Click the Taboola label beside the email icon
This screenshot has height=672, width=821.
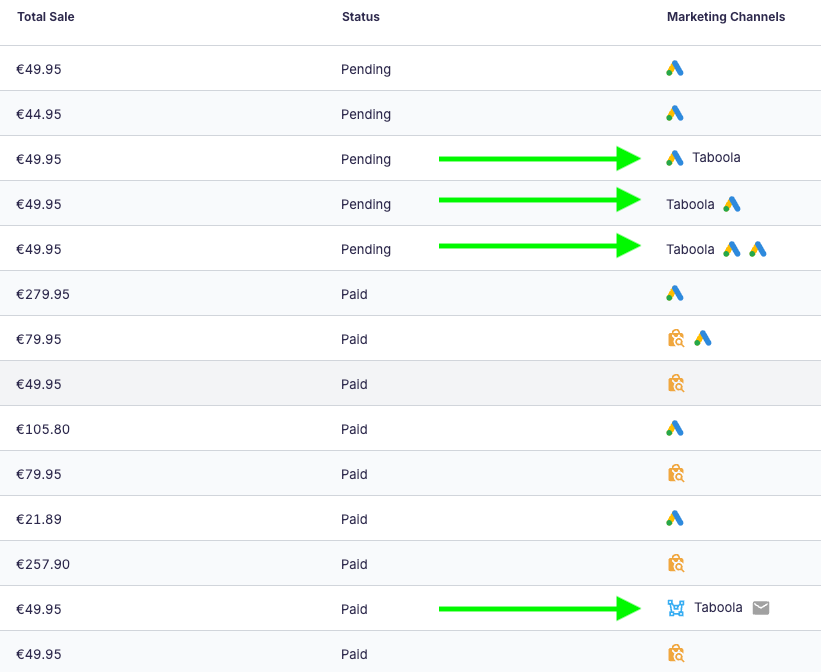[718, 608]
